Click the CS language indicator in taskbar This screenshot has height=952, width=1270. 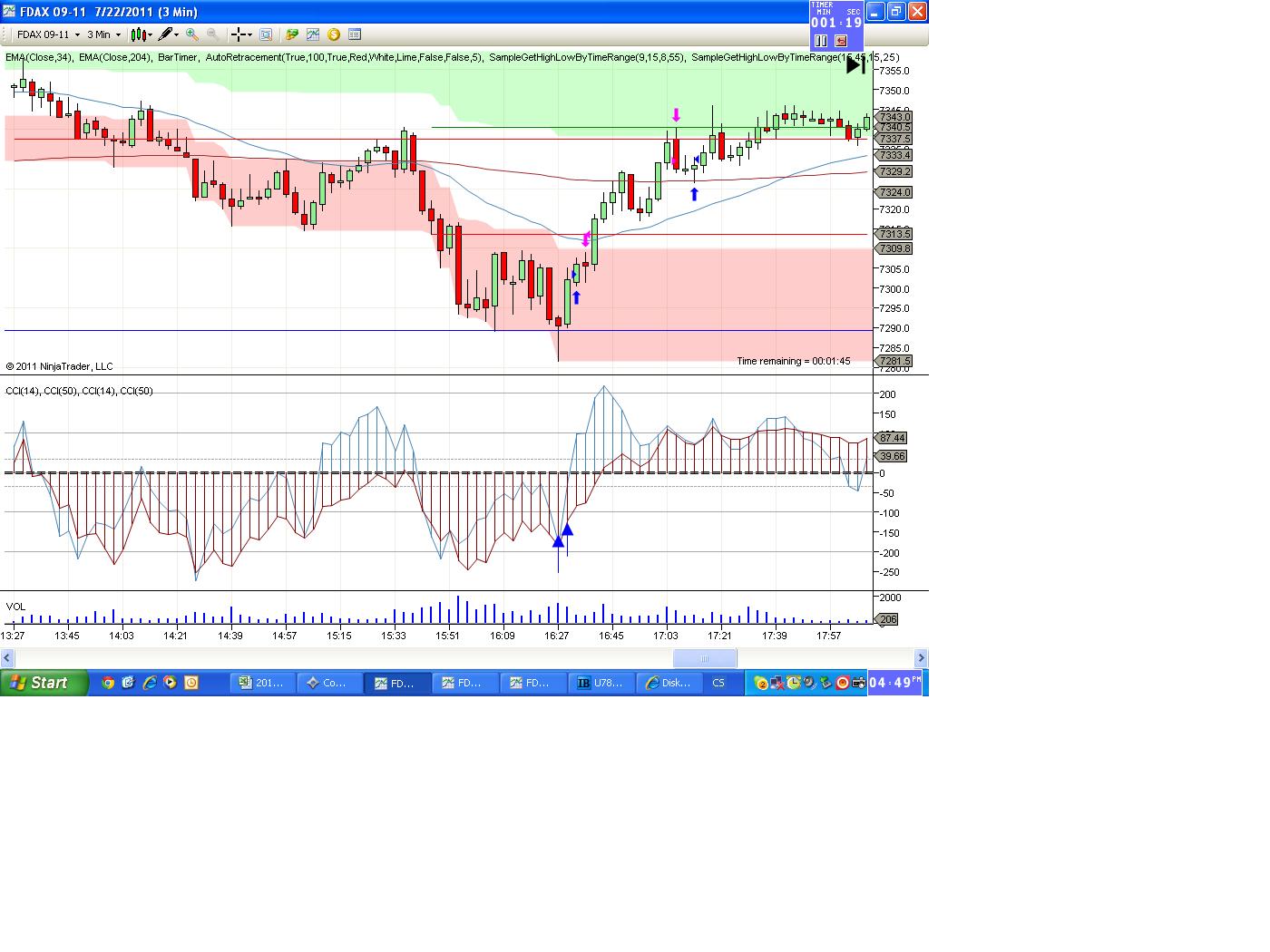[x=718, y=683]
